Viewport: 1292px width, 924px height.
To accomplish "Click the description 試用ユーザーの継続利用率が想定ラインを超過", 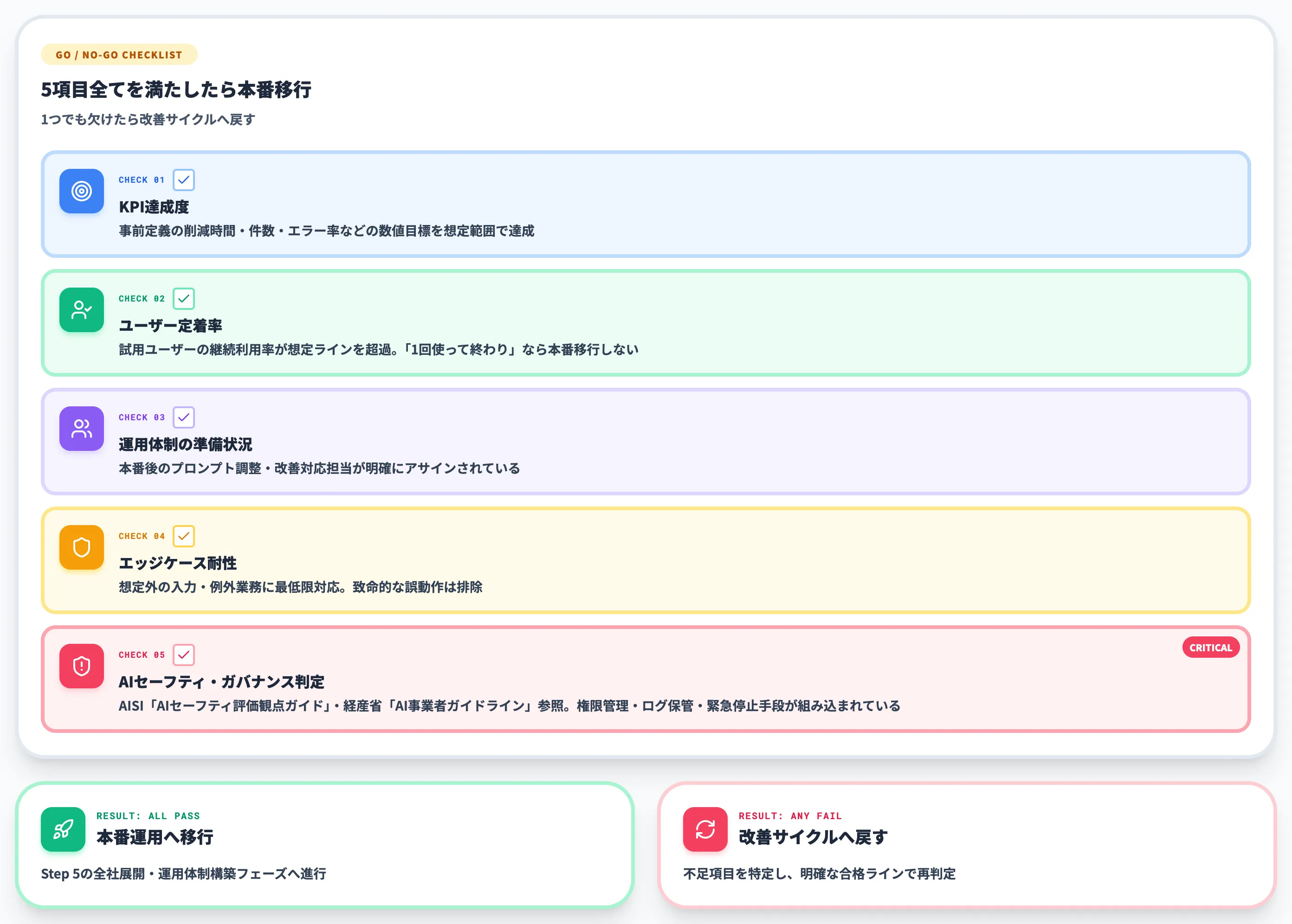I will (x=379, y=349).
